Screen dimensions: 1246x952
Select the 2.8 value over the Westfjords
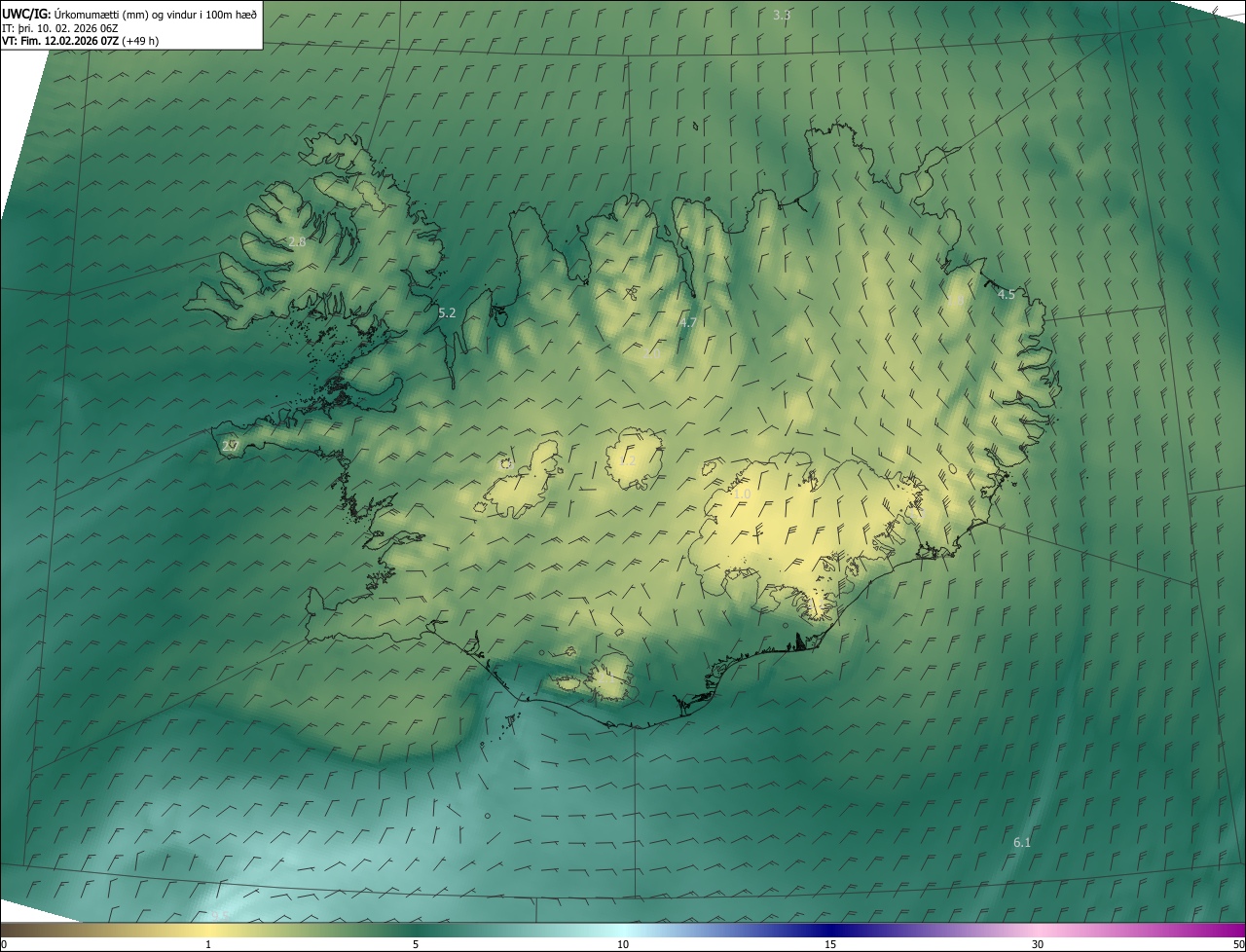click(297, 241)
